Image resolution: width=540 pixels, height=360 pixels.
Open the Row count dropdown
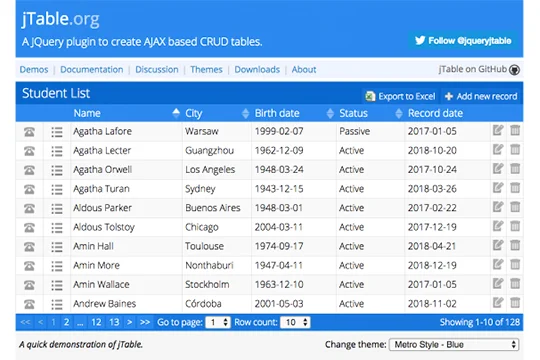pyautogui.click(x=295, y=322)
